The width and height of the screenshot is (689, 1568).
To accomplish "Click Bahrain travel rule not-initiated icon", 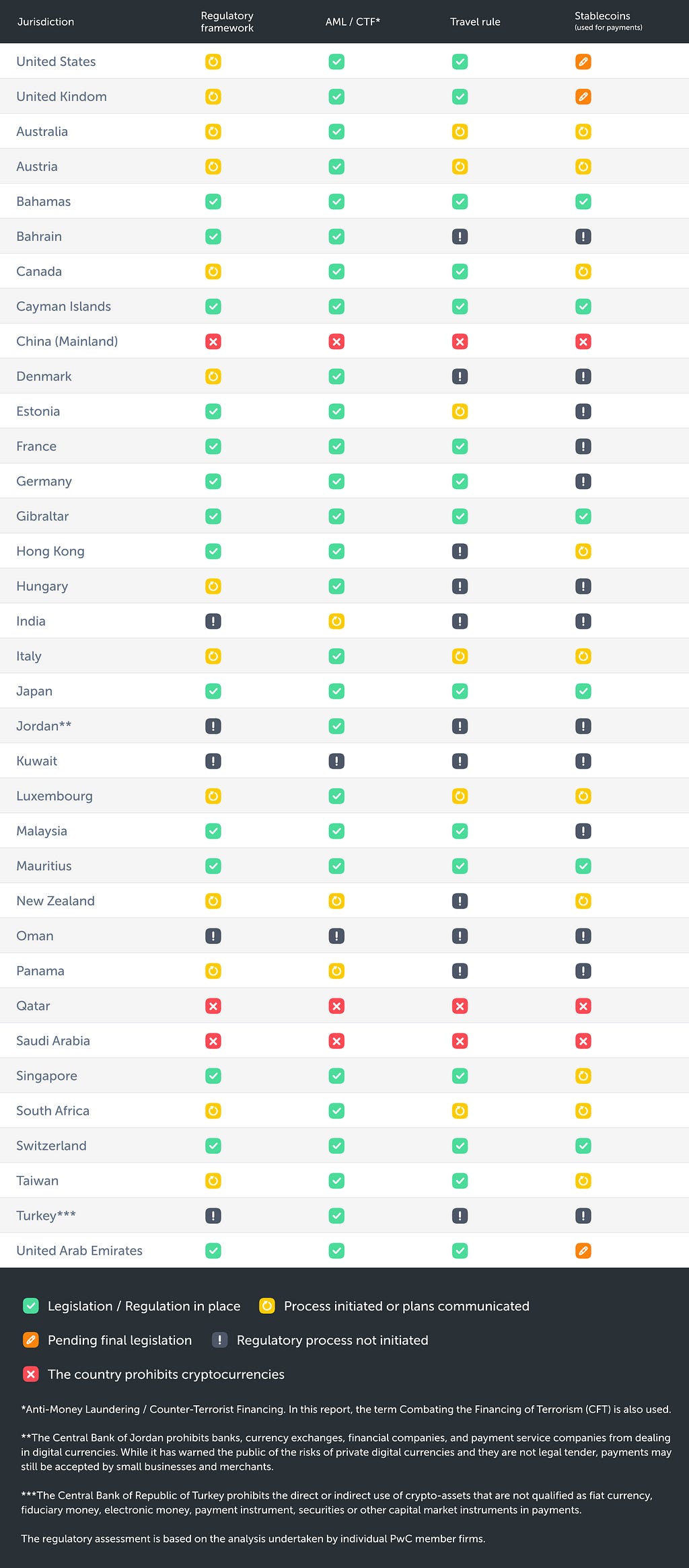I will [x=460, y=237].
